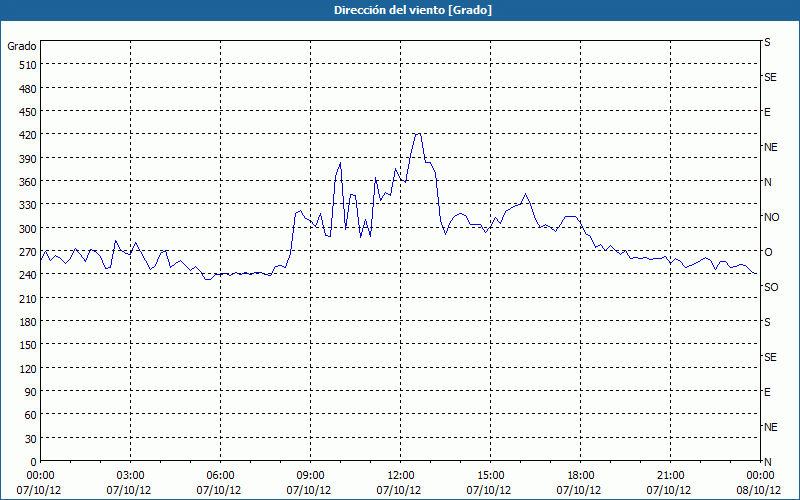
Task: Click the chart title 'Dirección del viento [Grado]'
Action: coord(413,10)
